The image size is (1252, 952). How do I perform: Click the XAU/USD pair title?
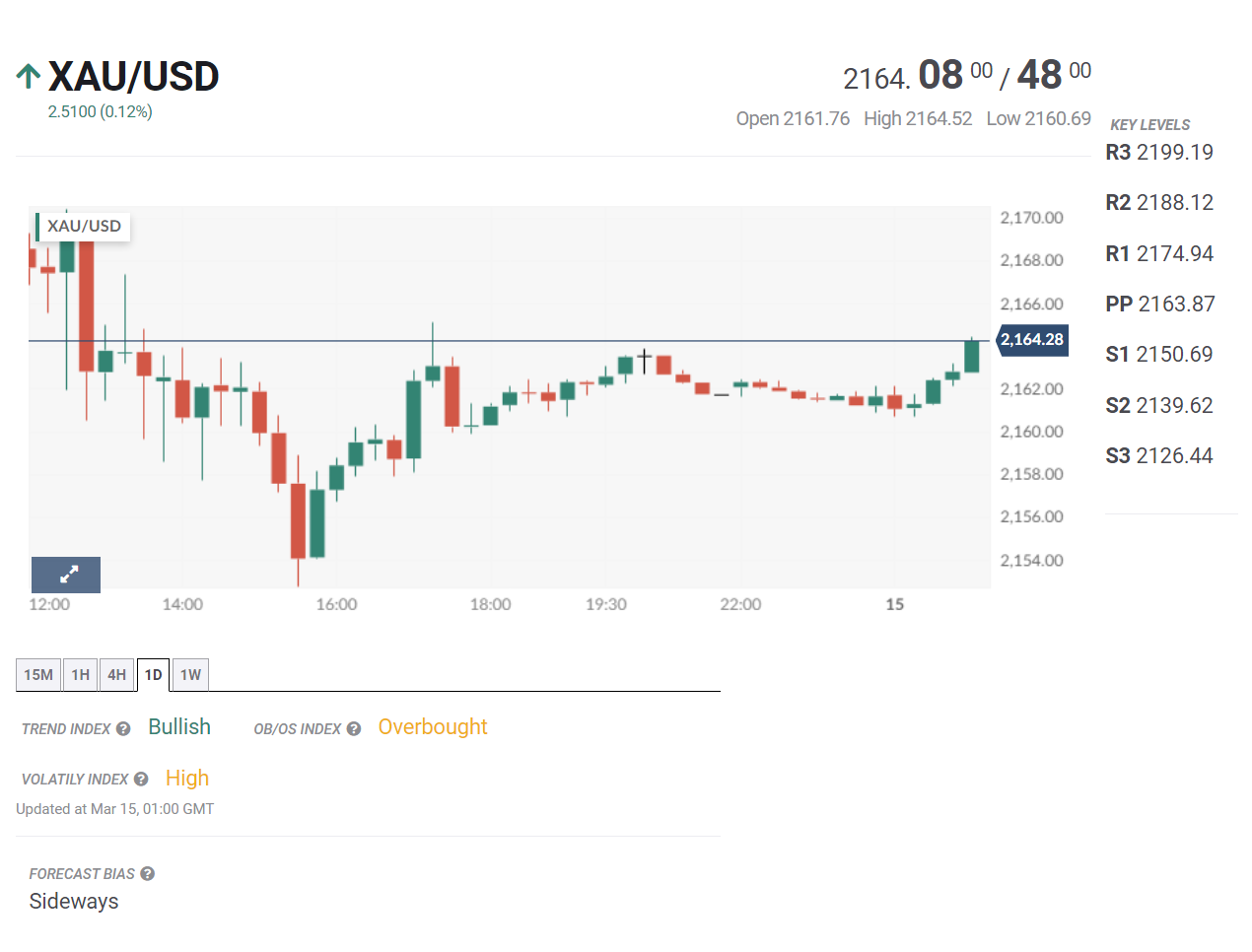pos(134,77)
